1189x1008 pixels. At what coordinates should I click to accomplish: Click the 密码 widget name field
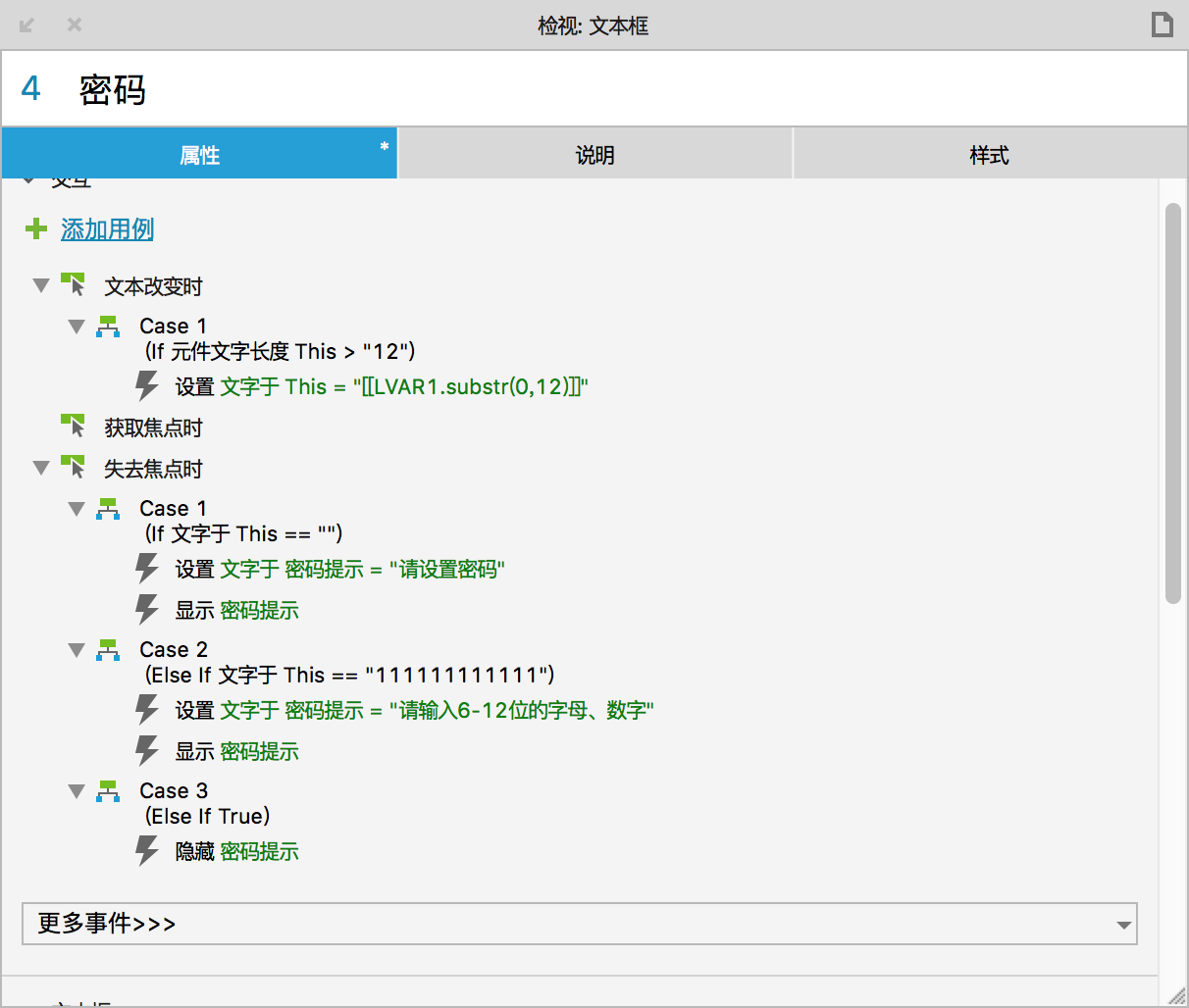pyautogui.click(x=589, y=90)
